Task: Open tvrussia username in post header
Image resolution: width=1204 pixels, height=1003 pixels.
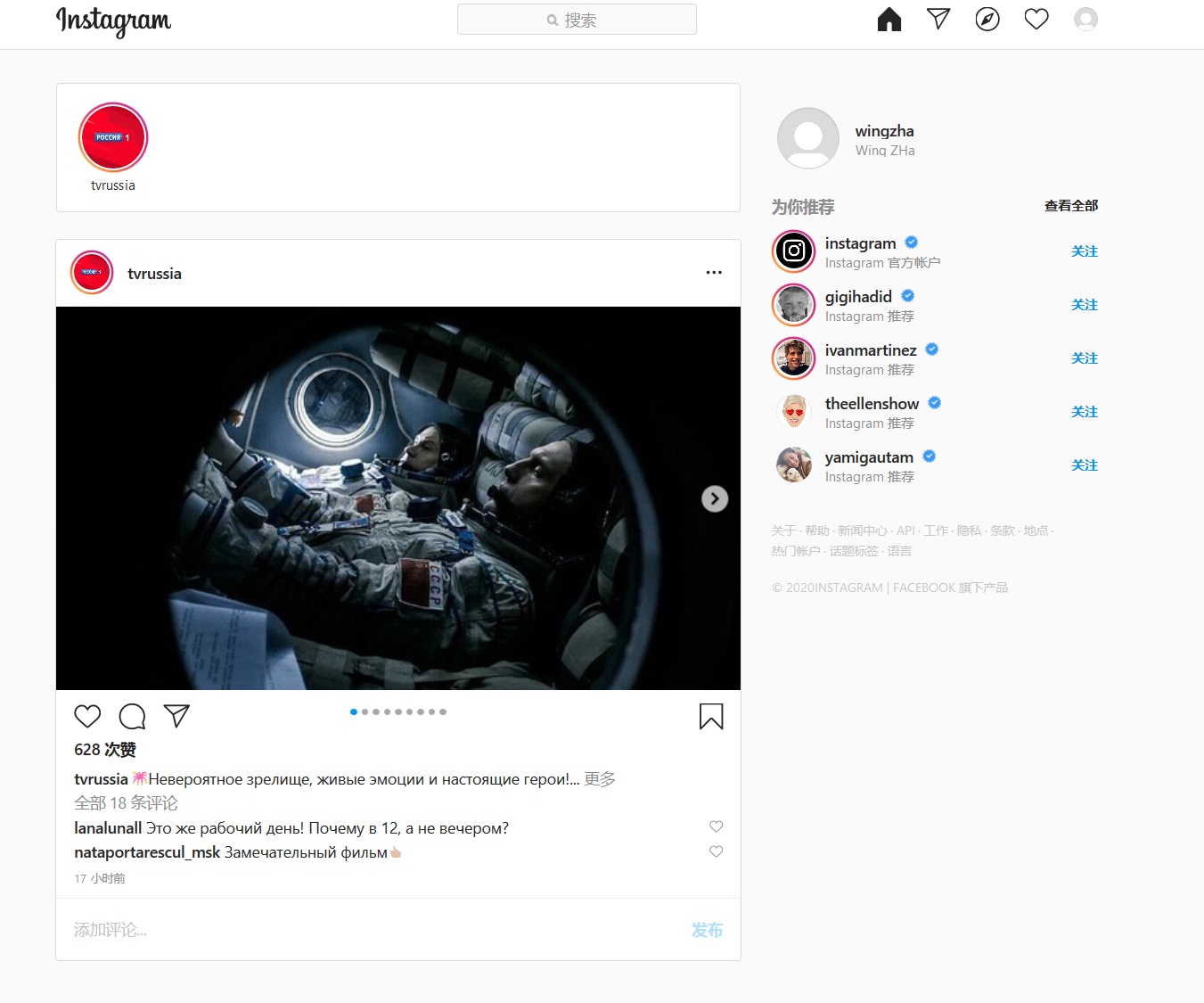Action: point(154,274)
